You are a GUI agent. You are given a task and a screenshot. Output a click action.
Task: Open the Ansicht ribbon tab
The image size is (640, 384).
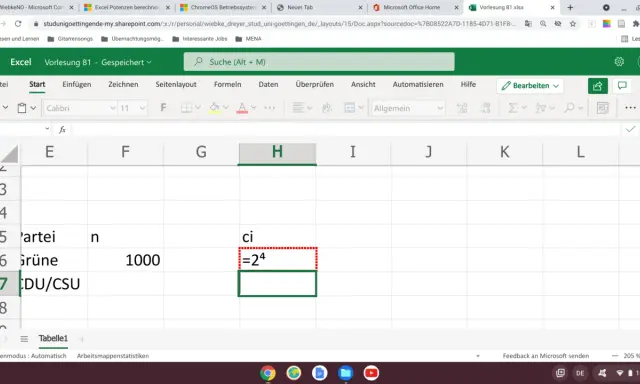pos(363,84)
